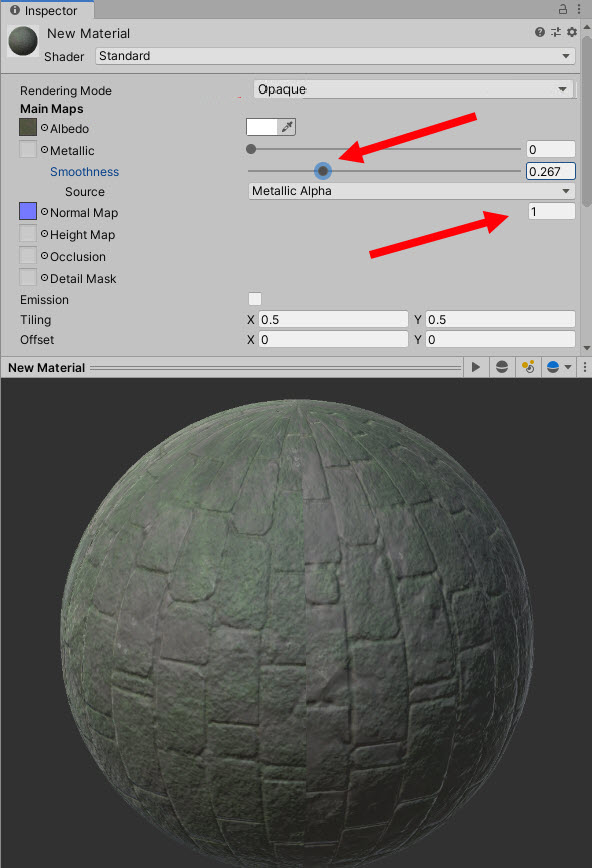
Task: Open the Shader Standard dropdown
Action: tap(335, 56)
